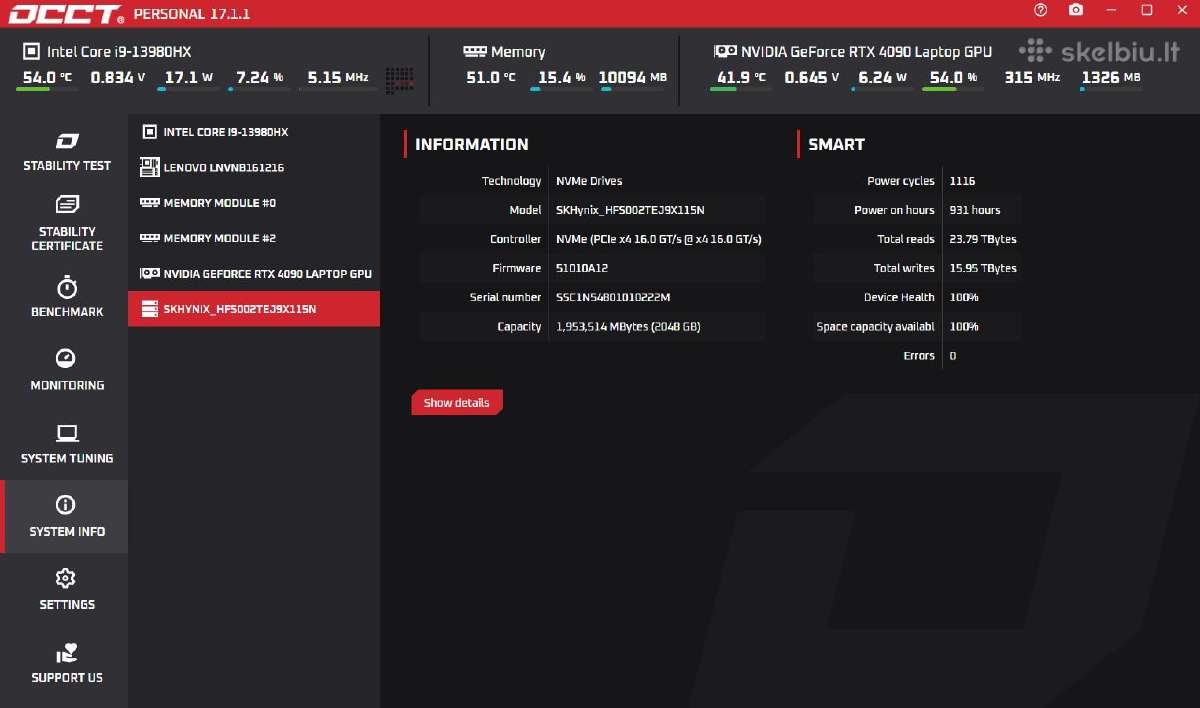Open the Support Us section
The image size is (1200, 708).
click(67, 663)
